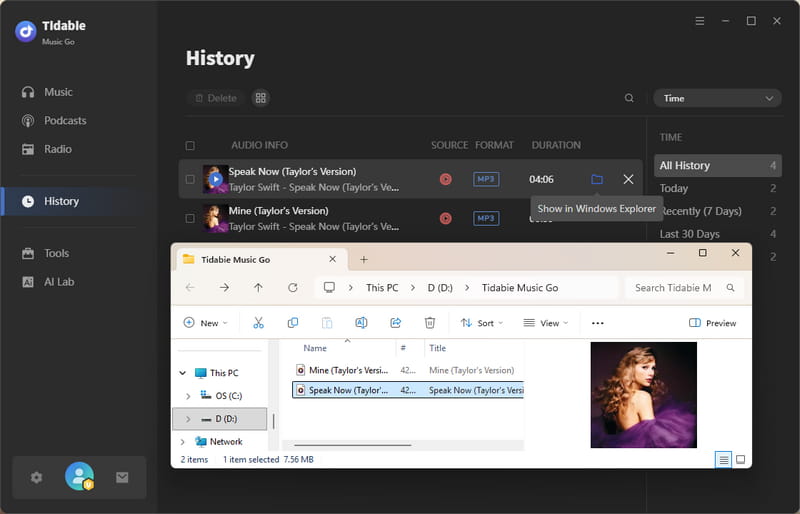Open settings gear in sidebar bottom
The image size is (800, 514).
(x=37, y=478)
